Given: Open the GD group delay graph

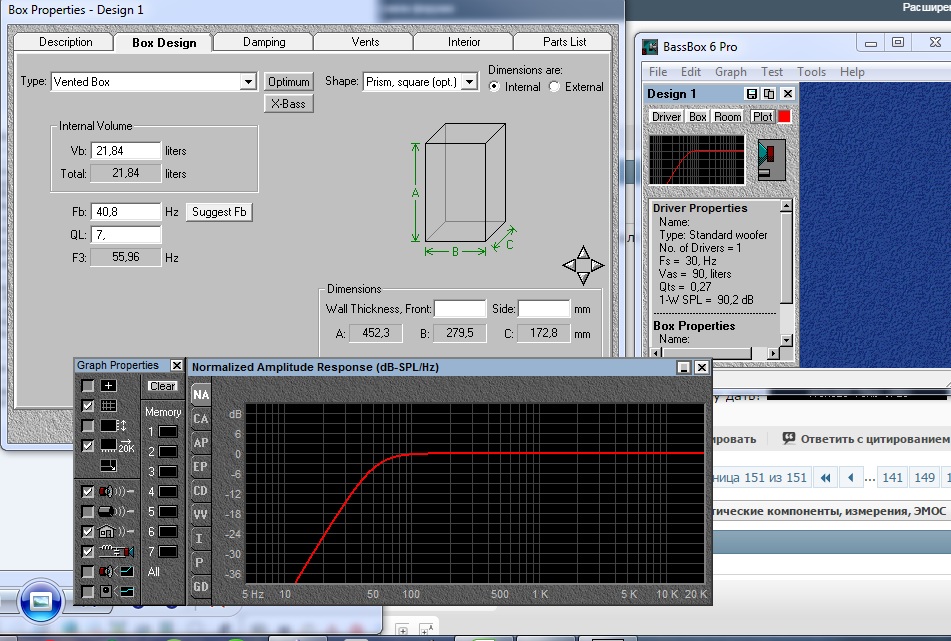Looking at the screenshot, I should point(201,587).
